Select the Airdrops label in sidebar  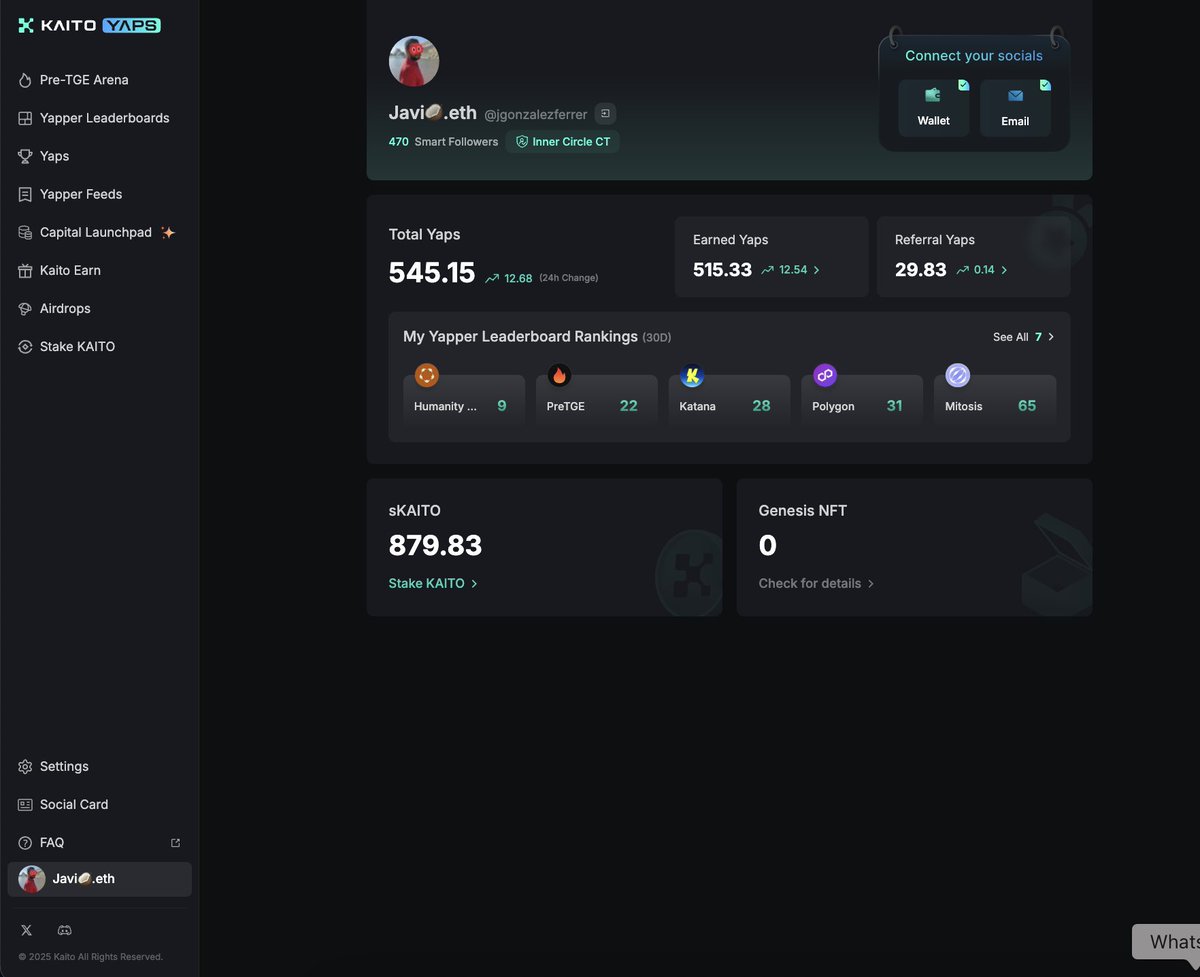65,309
